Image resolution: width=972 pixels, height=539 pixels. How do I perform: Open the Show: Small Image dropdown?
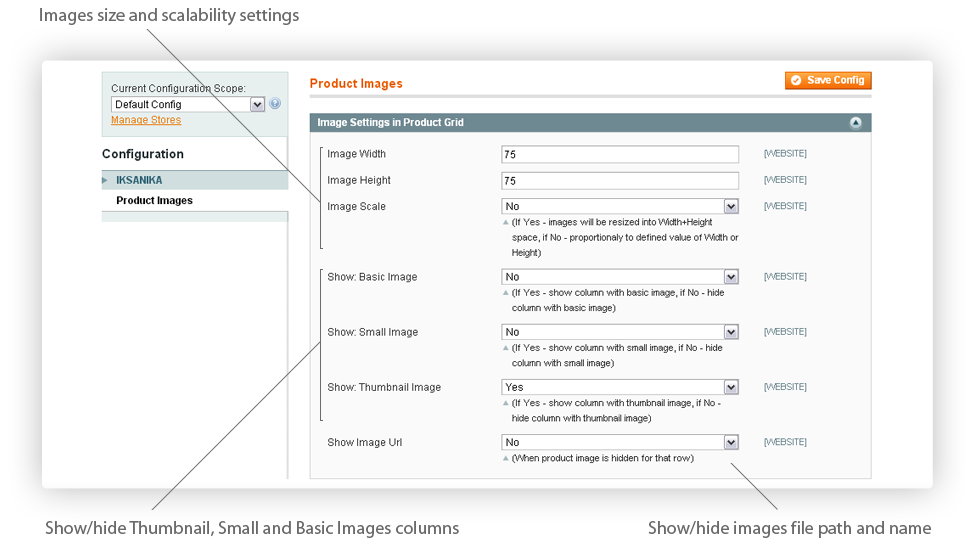click(620, 332)
